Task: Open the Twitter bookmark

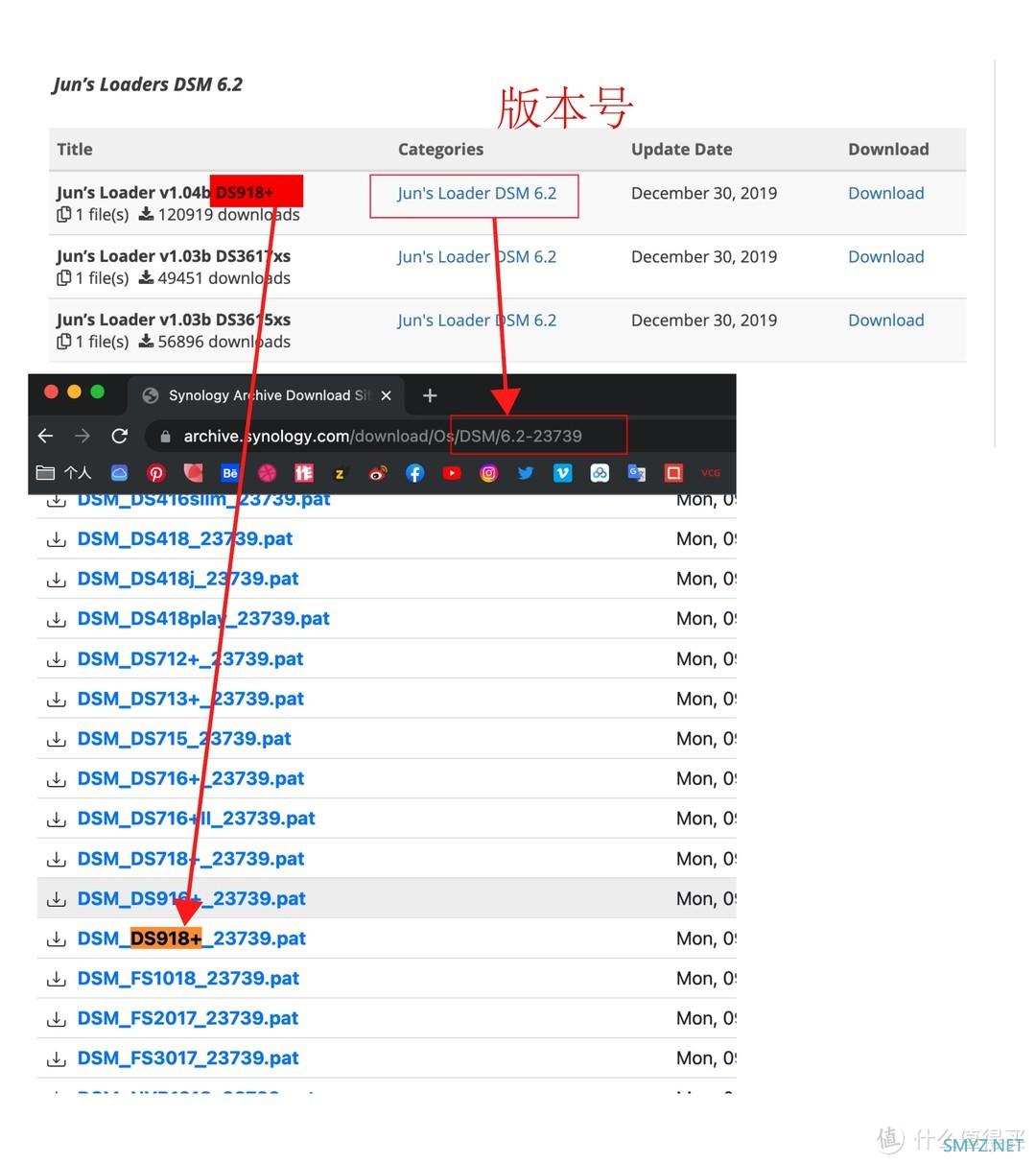Action: 526,472
